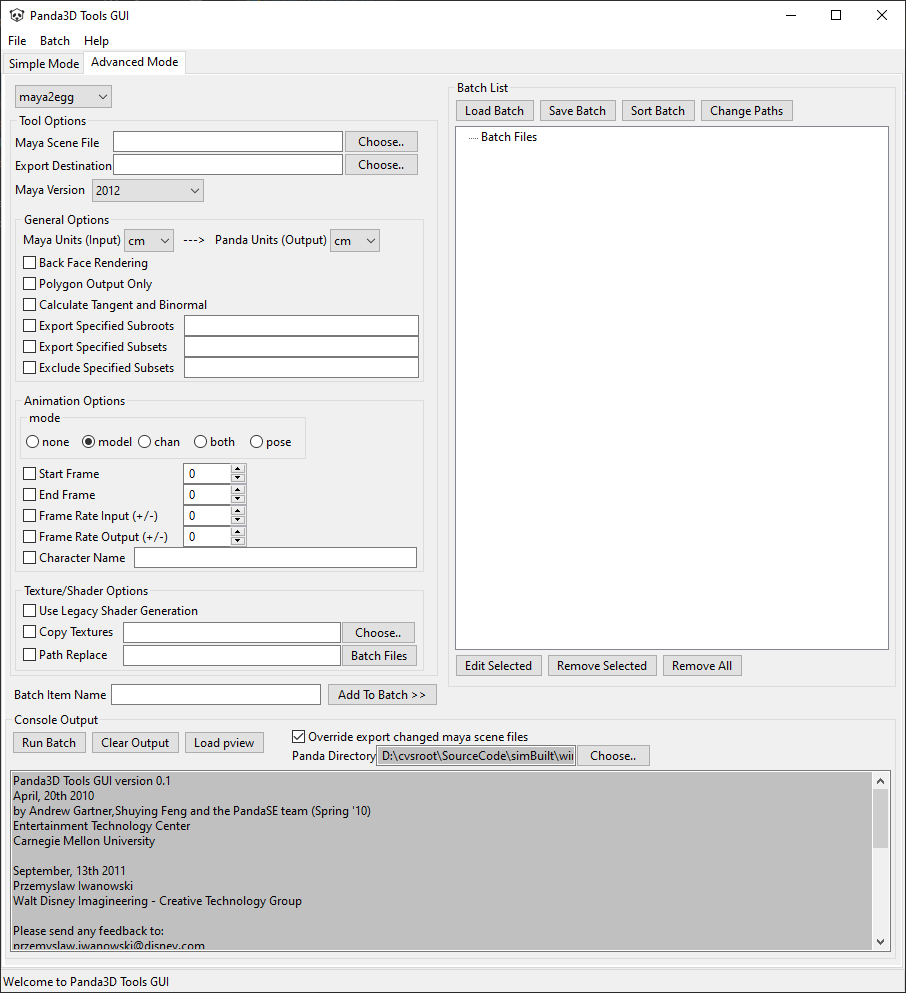
Task: Click Clear Output
Action: (x=135, y=743)
